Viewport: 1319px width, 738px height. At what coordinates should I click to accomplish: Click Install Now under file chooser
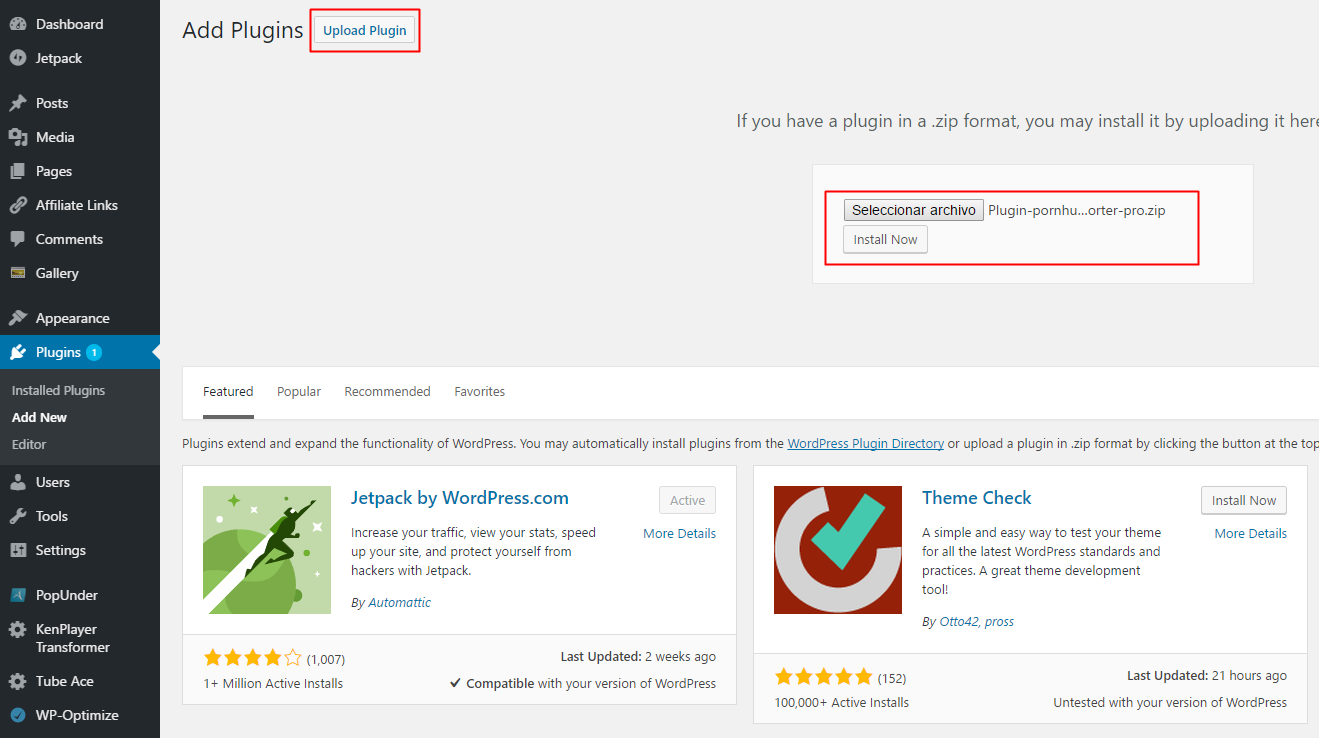point(885,239)
